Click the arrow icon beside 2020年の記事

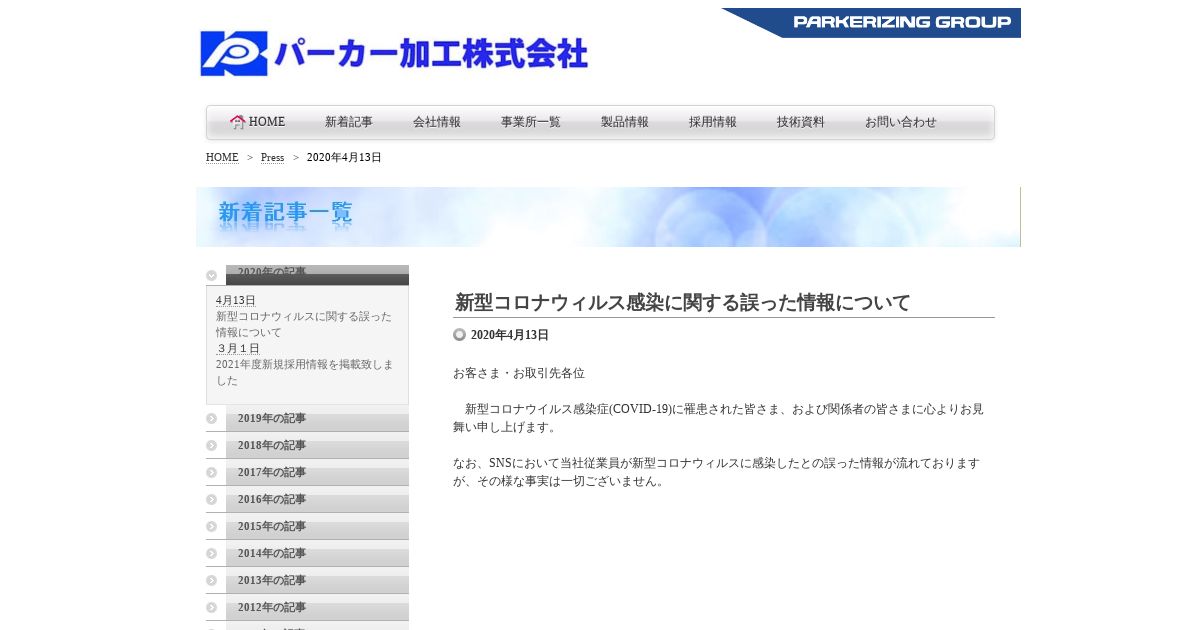[212, 276]
